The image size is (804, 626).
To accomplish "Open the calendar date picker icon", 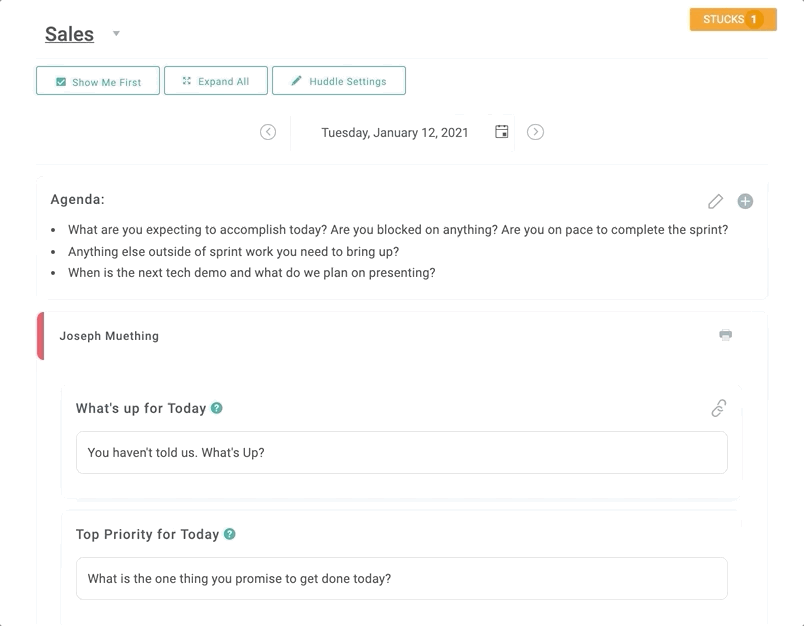I will 501,132.
